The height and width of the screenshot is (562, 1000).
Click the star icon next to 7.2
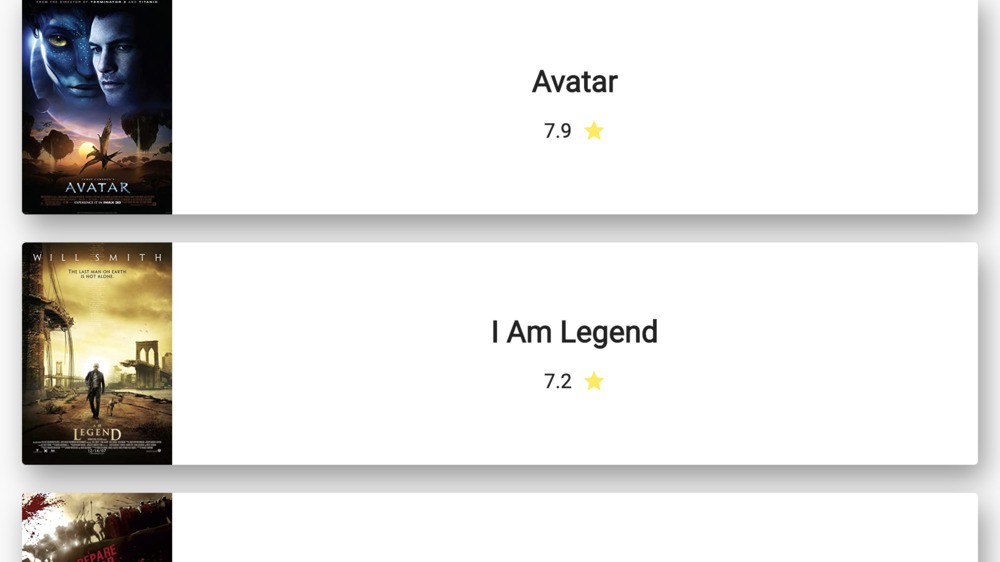[x=594, y=381]
